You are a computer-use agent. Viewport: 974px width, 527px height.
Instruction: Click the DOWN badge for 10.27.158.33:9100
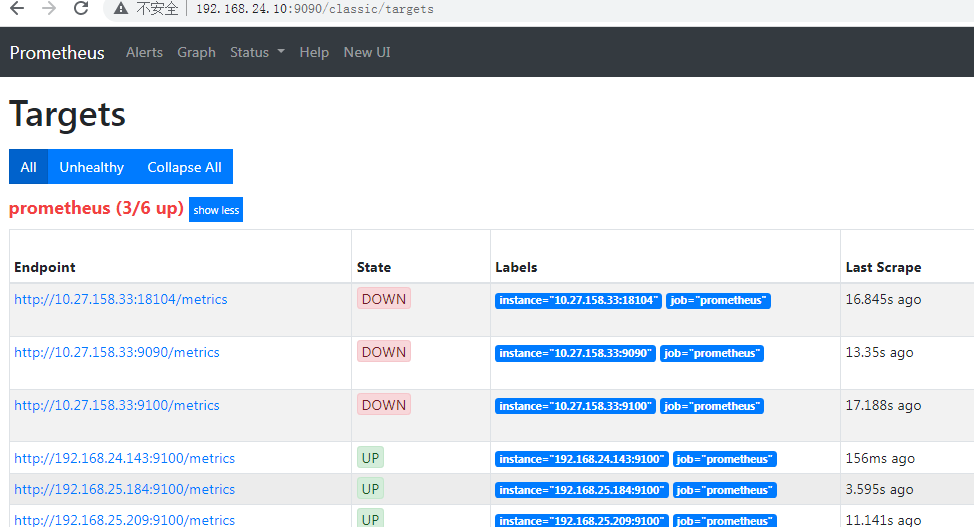384,405
